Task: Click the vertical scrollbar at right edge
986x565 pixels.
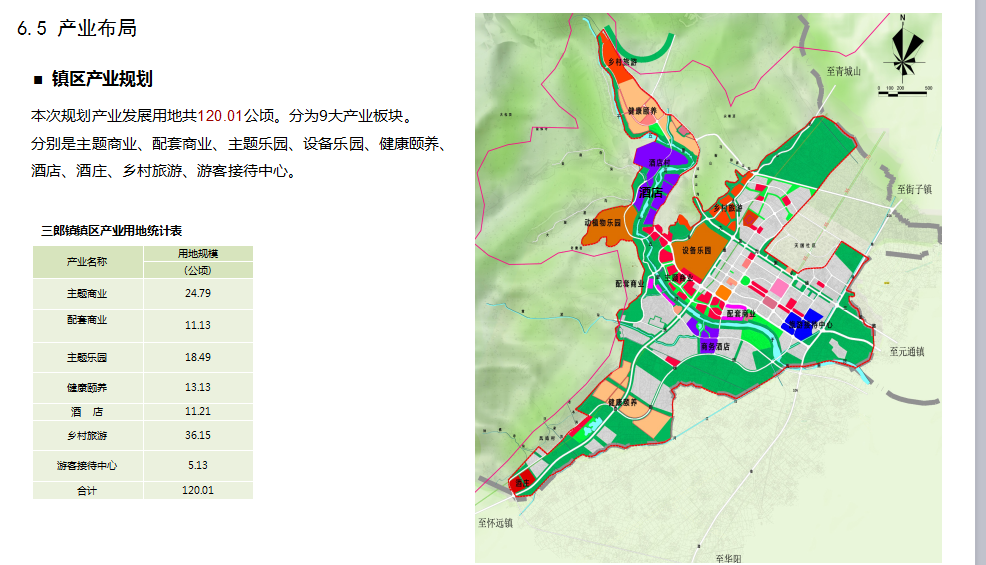Action: [980, 282]
